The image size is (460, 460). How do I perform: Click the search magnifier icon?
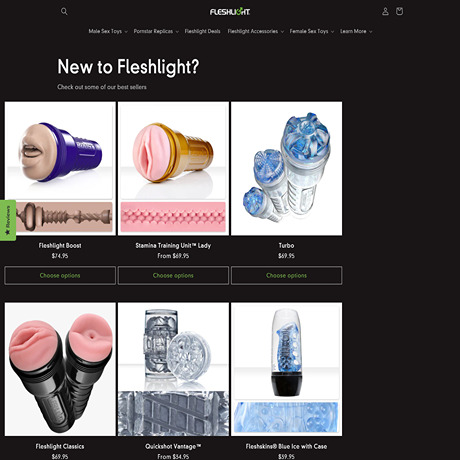tap(64, 12)
